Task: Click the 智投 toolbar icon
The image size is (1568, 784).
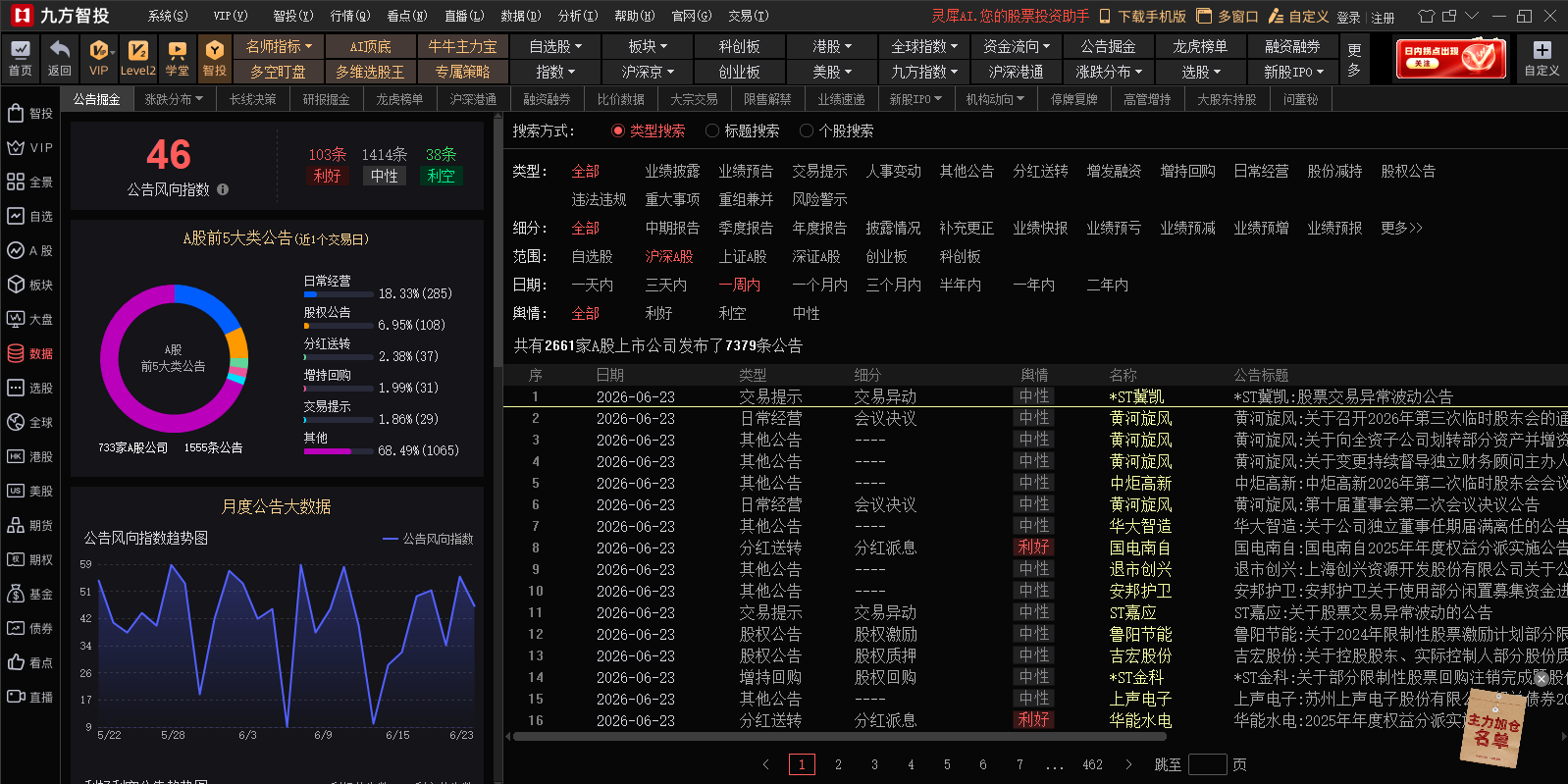Action: pos(215,58)
